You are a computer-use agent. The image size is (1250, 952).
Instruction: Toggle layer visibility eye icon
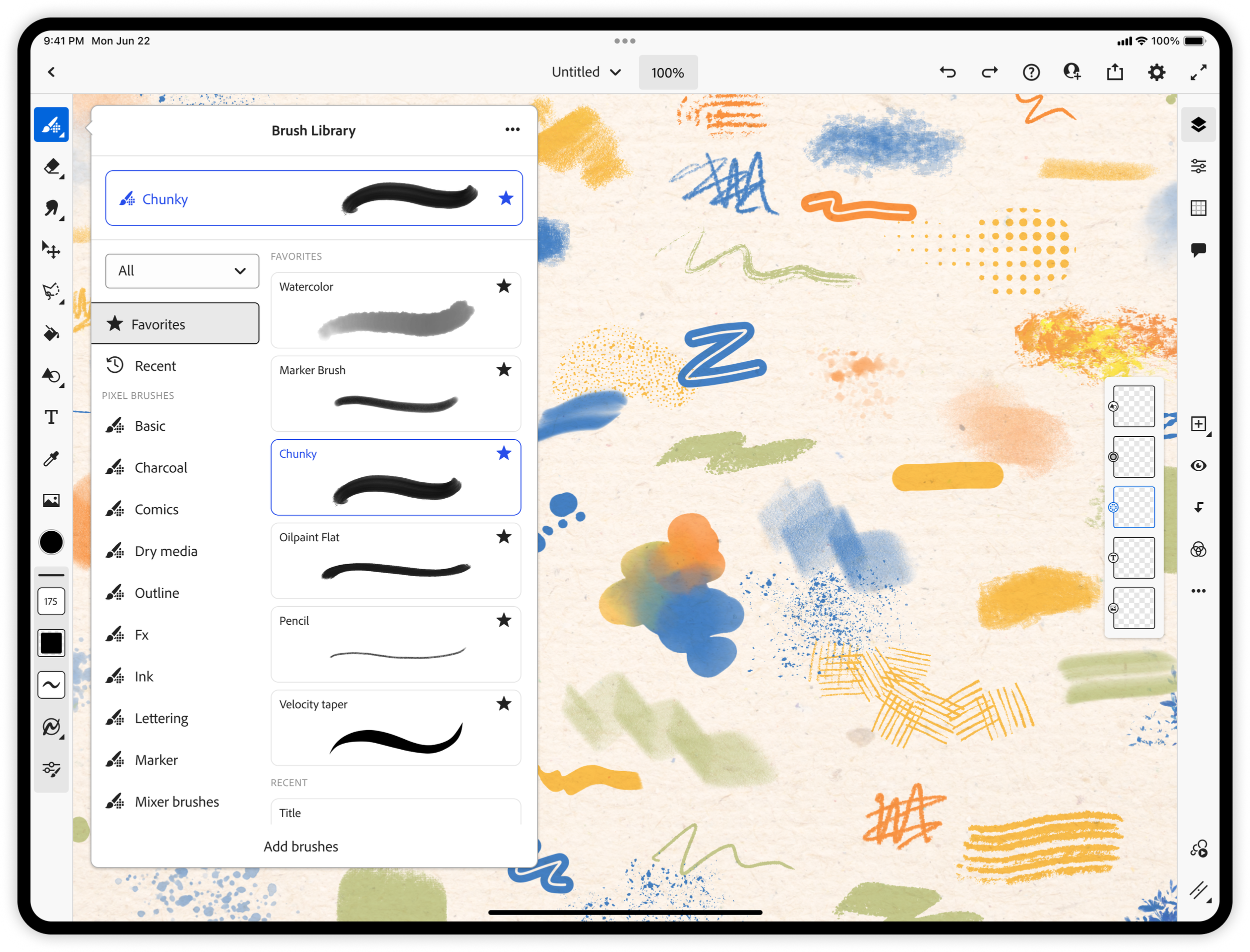[1198, 466]
